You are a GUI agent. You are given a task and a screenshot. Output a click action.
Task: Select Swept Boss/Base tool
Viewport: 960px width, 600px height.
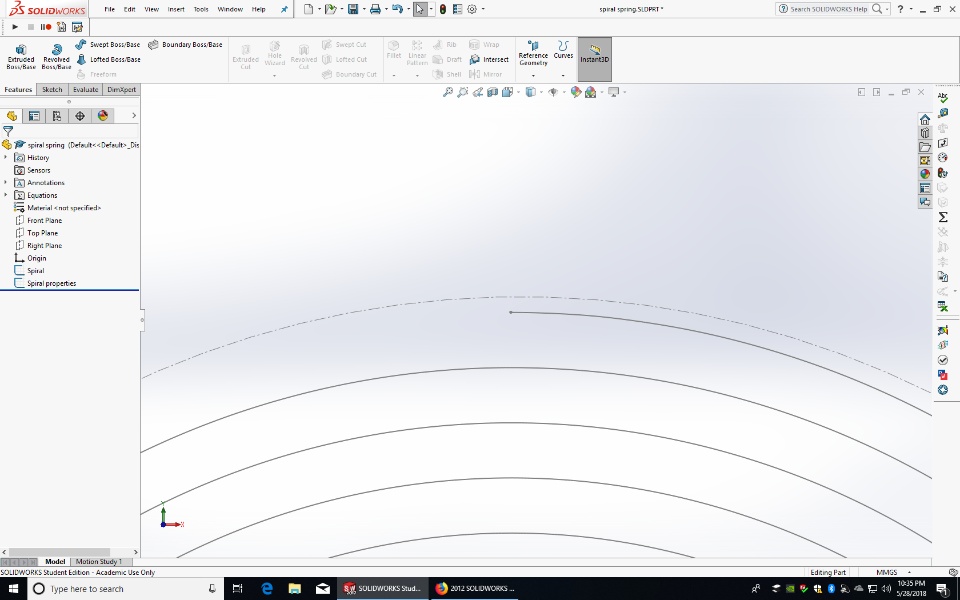[x=108, y=45]
